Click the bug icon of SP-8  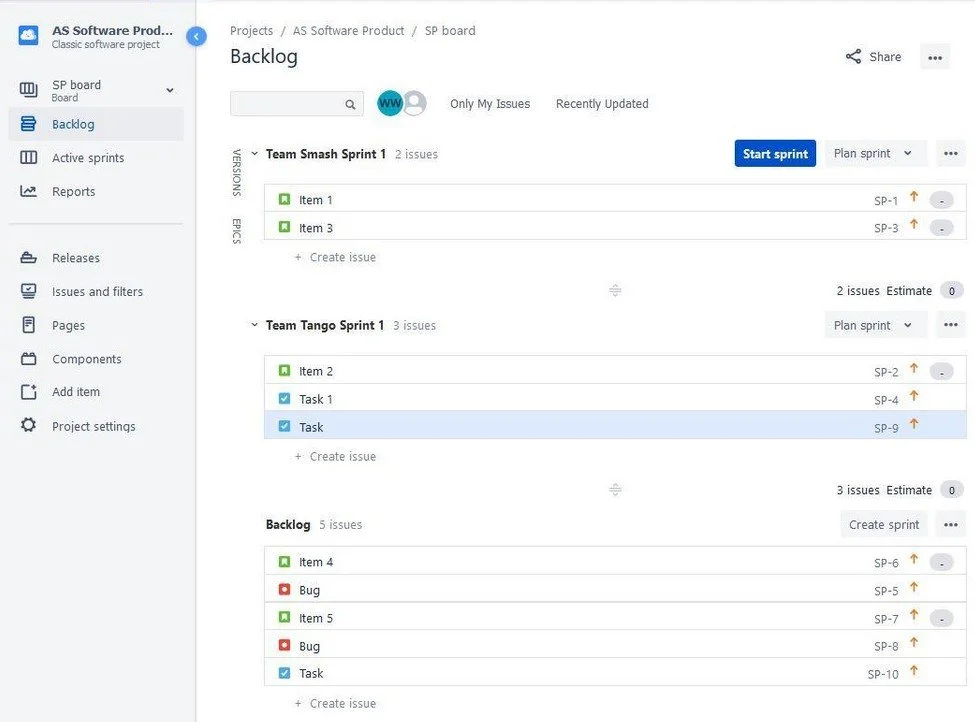[284, 646]
